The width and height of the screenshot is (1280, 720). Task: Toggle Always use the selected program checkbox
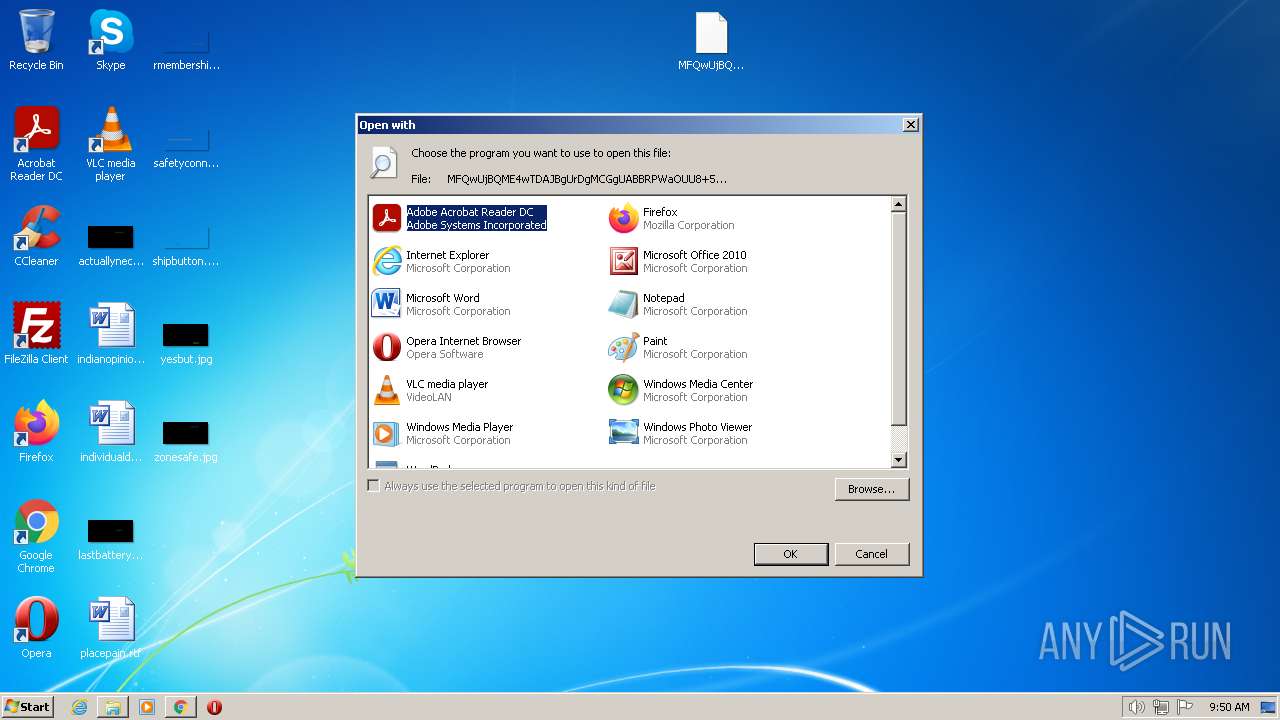[373, 486]
